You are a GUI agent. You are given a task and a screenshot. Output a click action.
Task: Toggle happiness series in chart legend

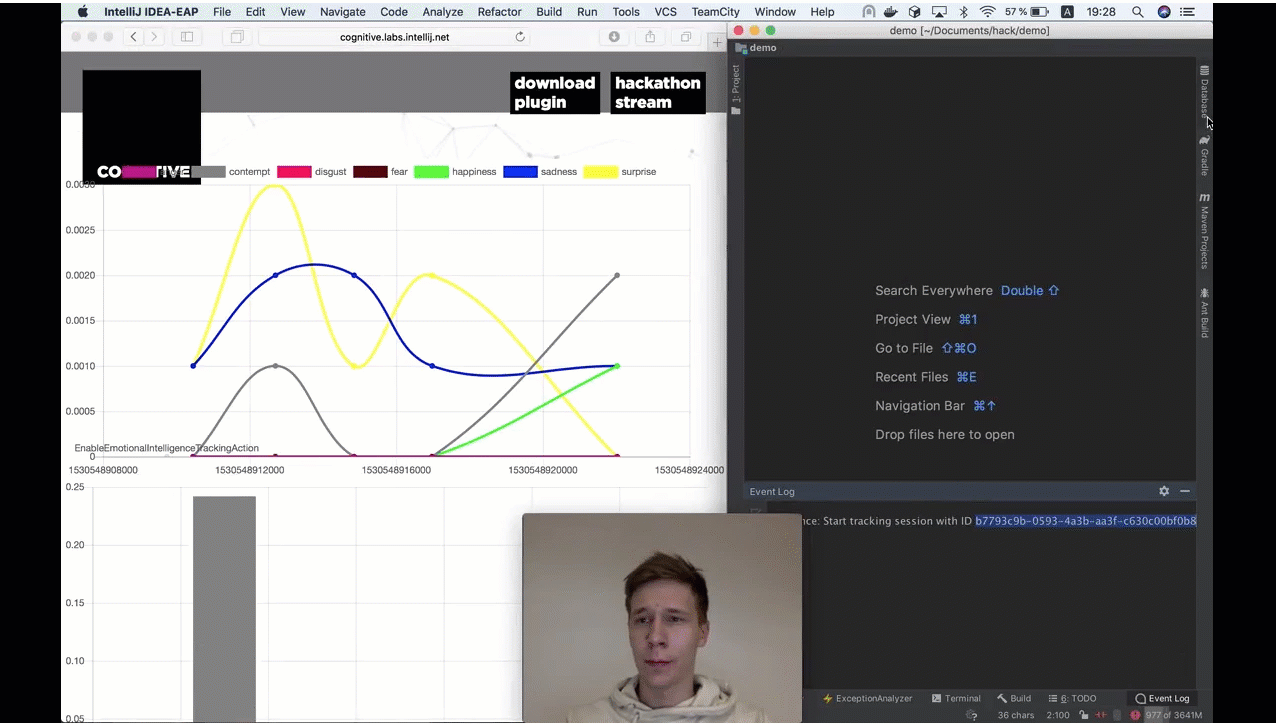pos(456,172)
